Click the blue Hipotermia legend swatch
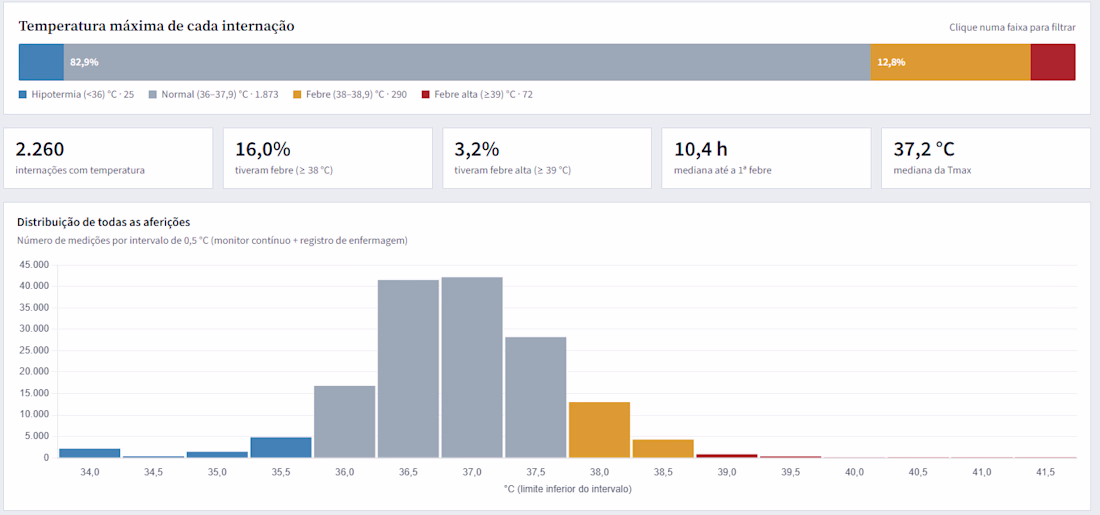The width and height of the screenshot is (1100, 515). point(23,94)
